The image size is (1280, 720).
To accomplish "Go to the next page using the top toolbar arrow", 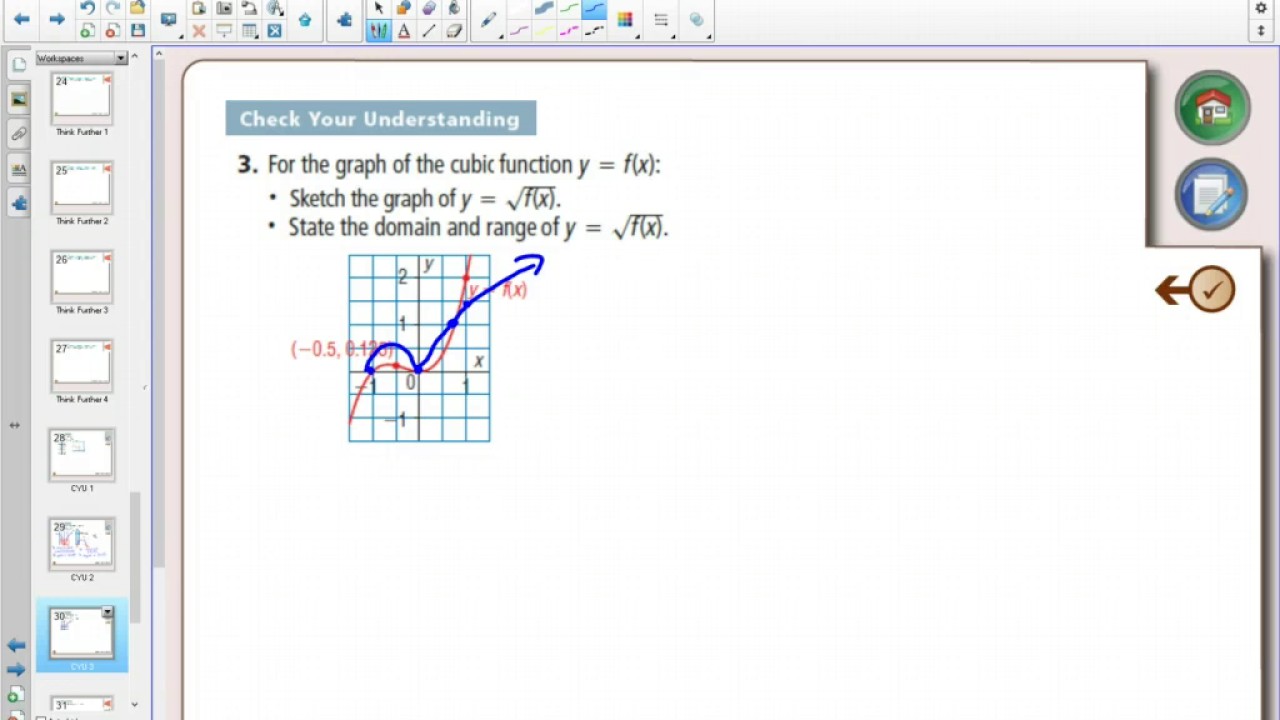I will (x=57, y=19).
